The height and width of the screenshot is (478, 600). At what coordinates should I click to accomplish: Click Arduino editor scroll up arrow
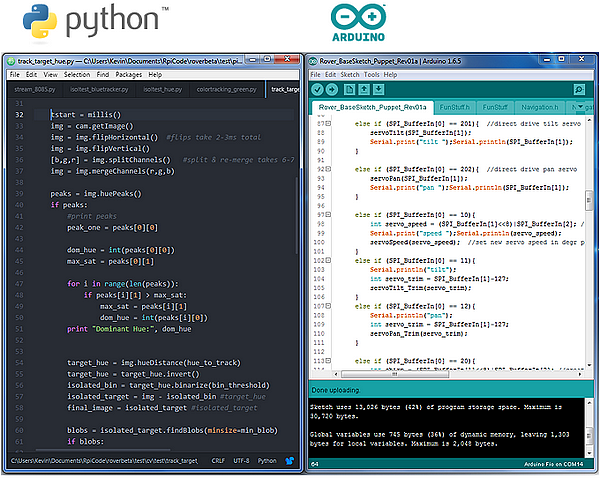[589, 120]
